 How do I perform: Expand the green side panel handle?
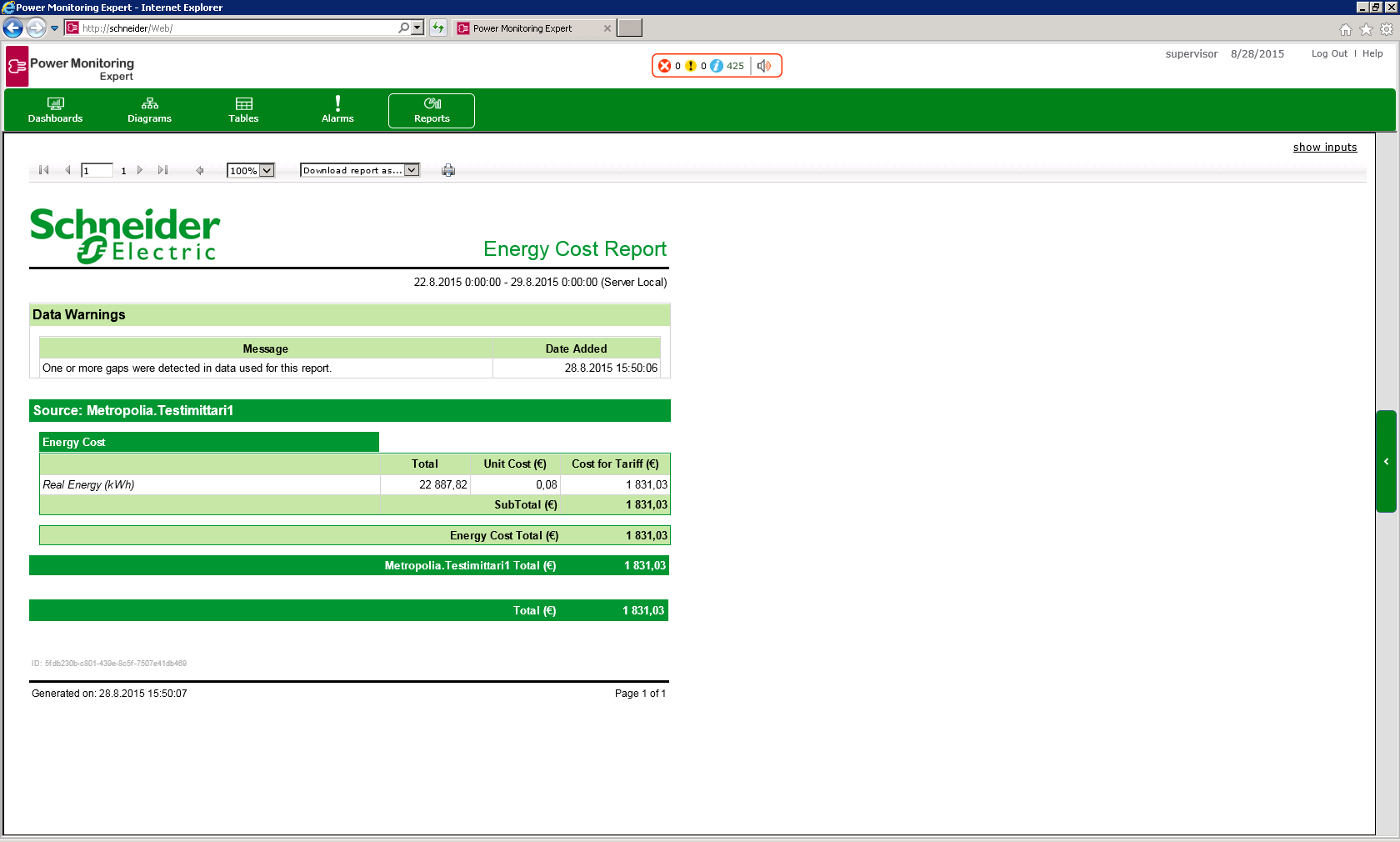(1386, 461)
